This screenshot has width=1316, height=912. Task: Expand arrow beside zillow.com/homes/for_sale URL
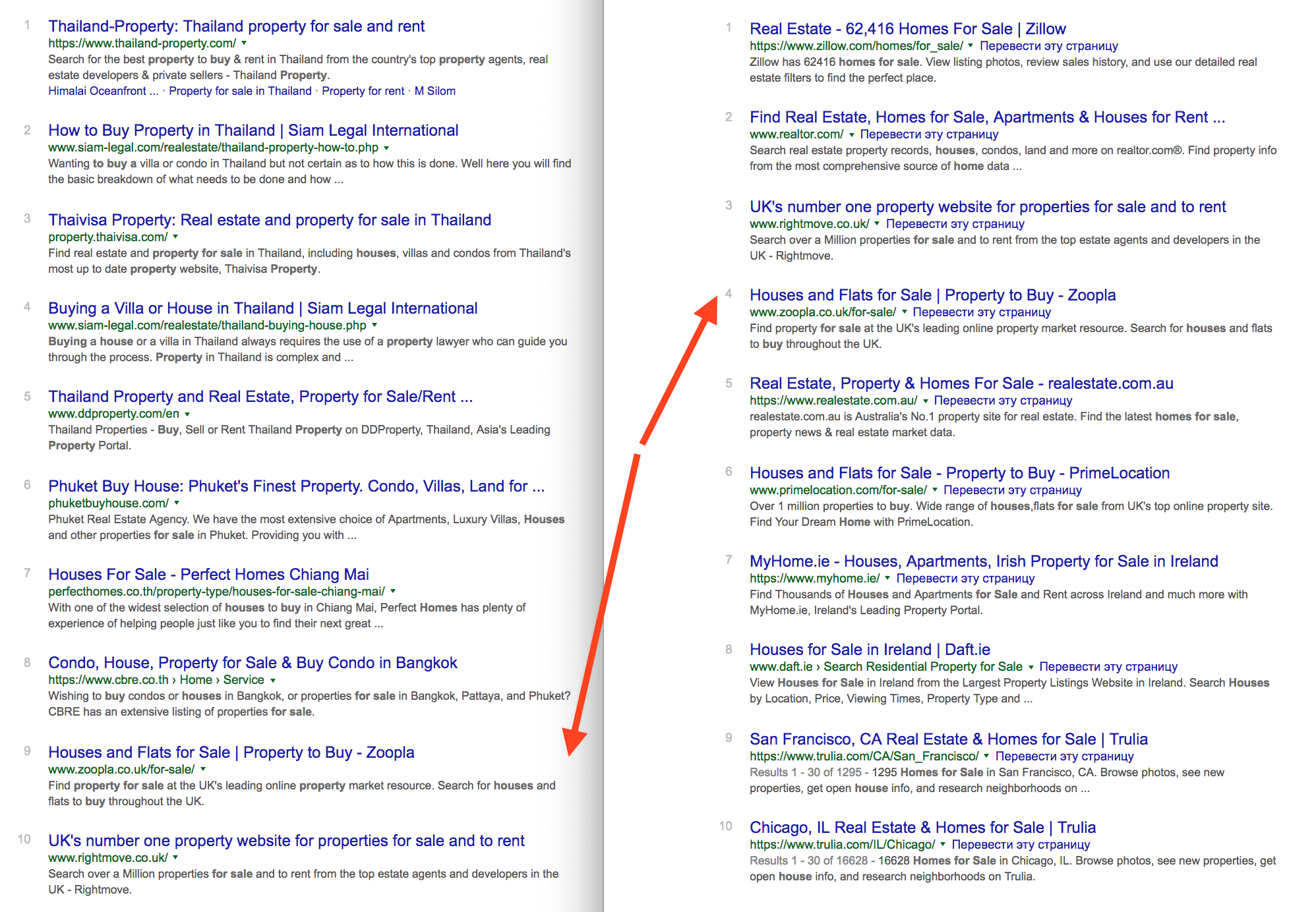pyautogui.click(x=971, y=45)
